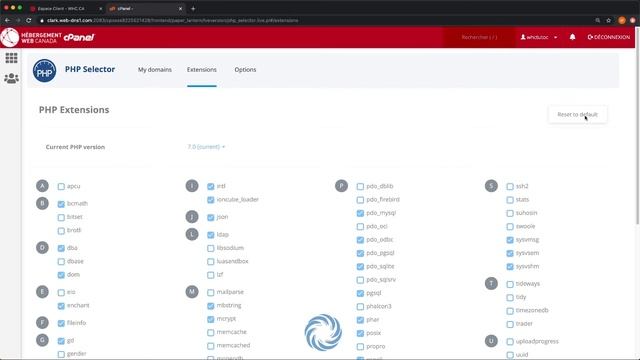640x360 pixels.
Task: Click the PHP Selector logo icon
Action: [44, 71]
